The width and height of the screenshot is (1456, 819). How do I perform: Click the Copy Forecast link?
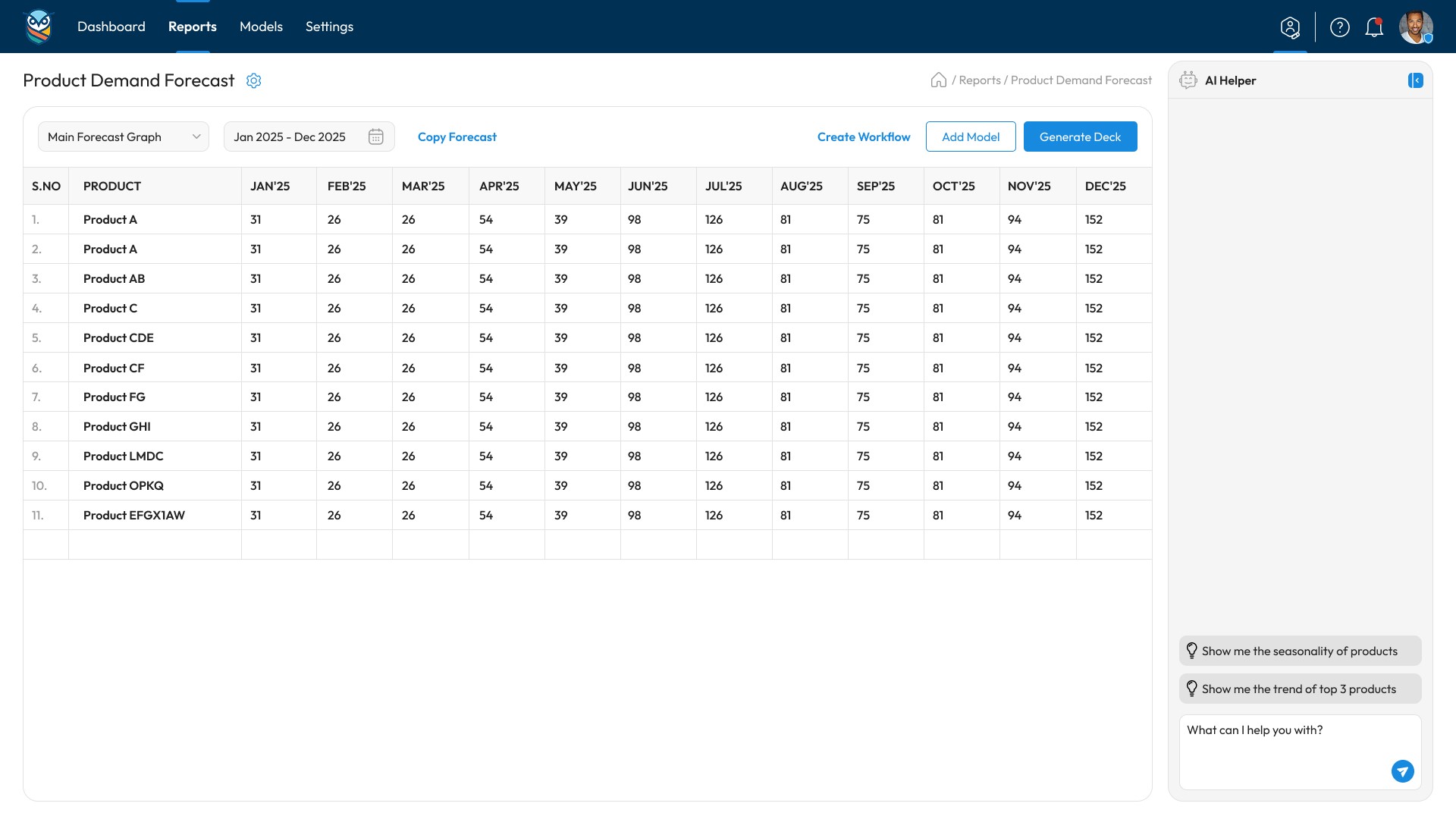click(x=457, y=136)
